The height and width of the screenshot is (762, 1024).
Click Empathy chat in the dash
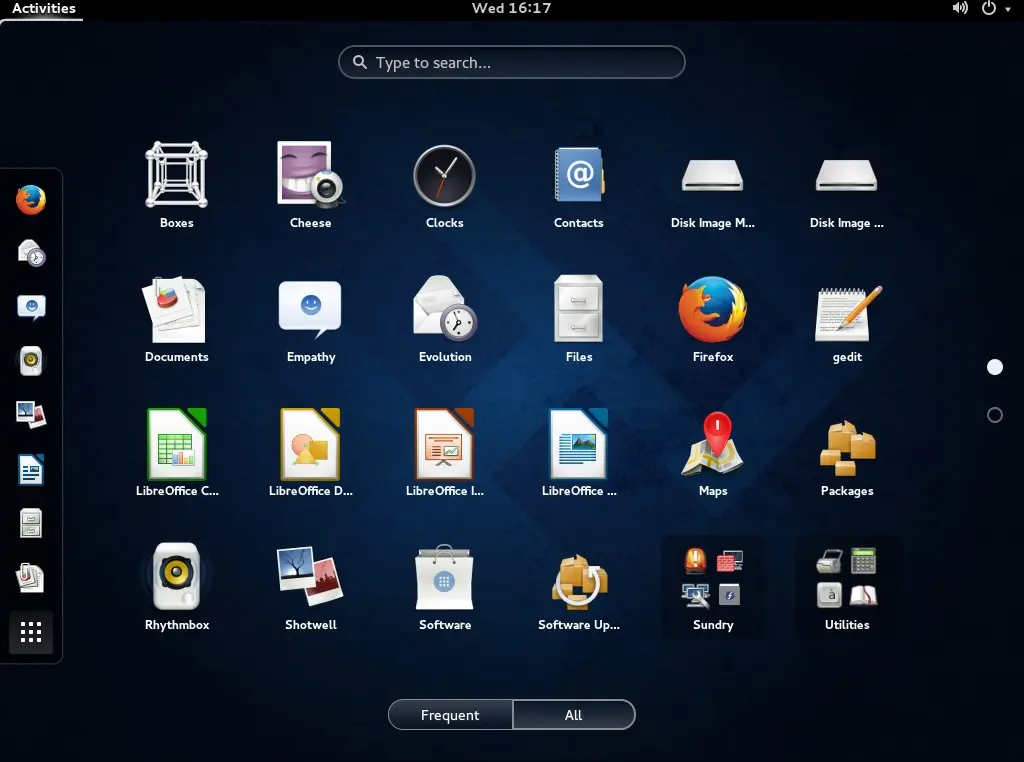tap(31, 307)
